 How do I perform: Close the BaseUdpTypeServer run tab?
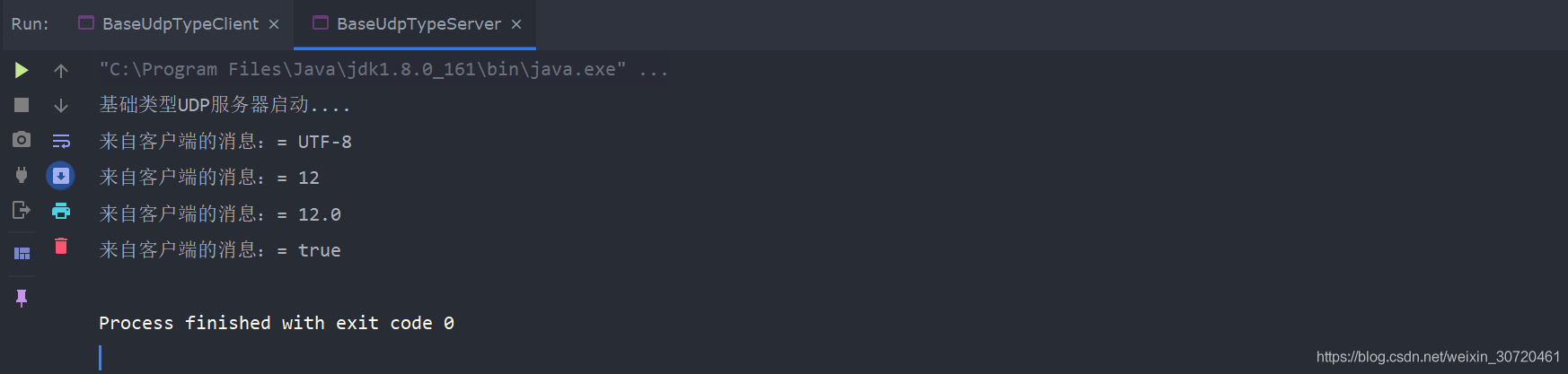(516, 24)
